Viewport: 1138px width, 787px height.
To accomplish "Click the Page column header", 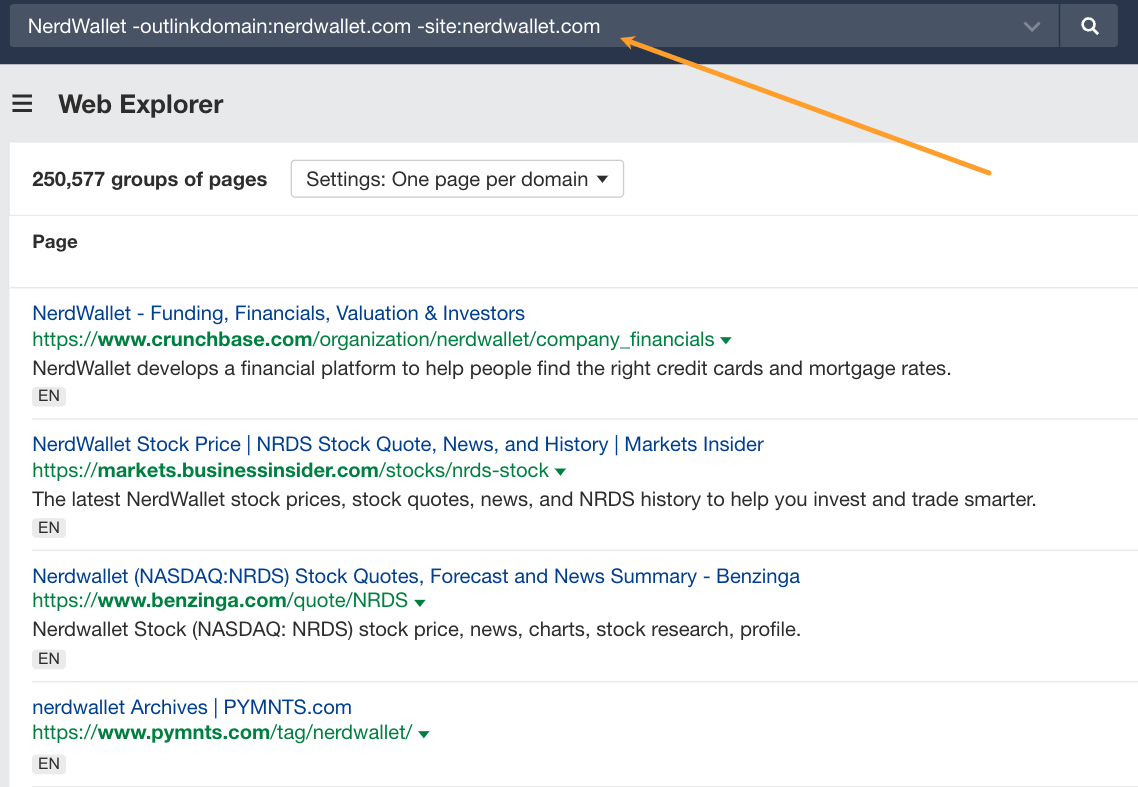I will pos(55,241).
